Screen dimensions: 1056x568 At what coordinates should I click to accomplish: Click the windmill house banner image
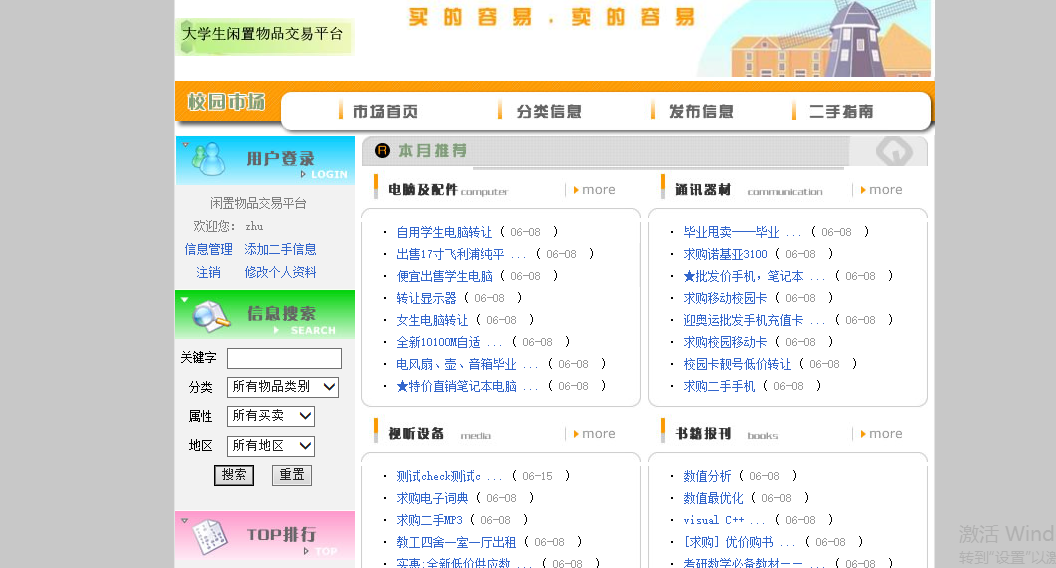812,40
